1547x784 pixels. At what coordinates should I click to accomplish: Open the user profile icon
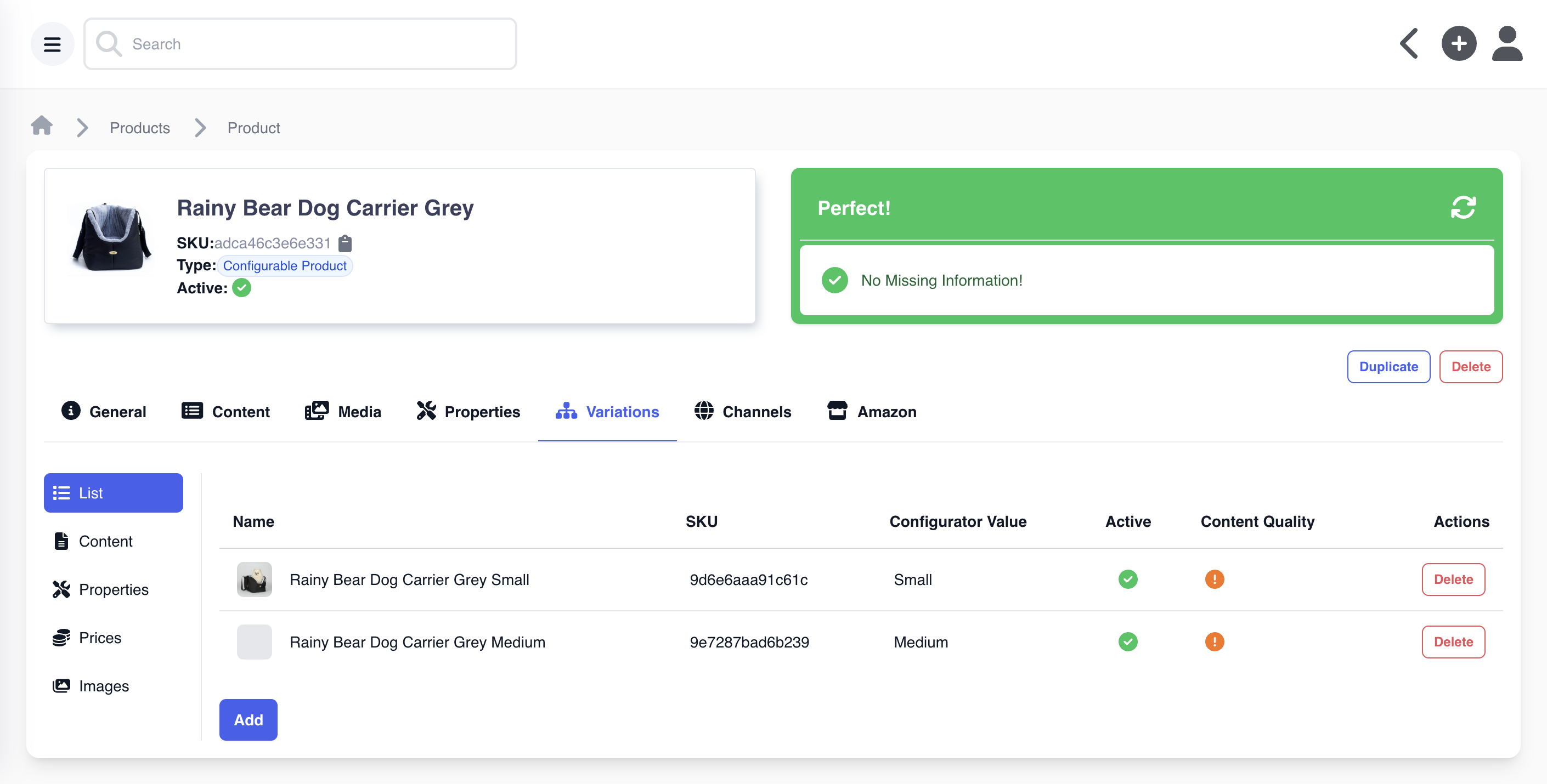[x=1507, y=44]
